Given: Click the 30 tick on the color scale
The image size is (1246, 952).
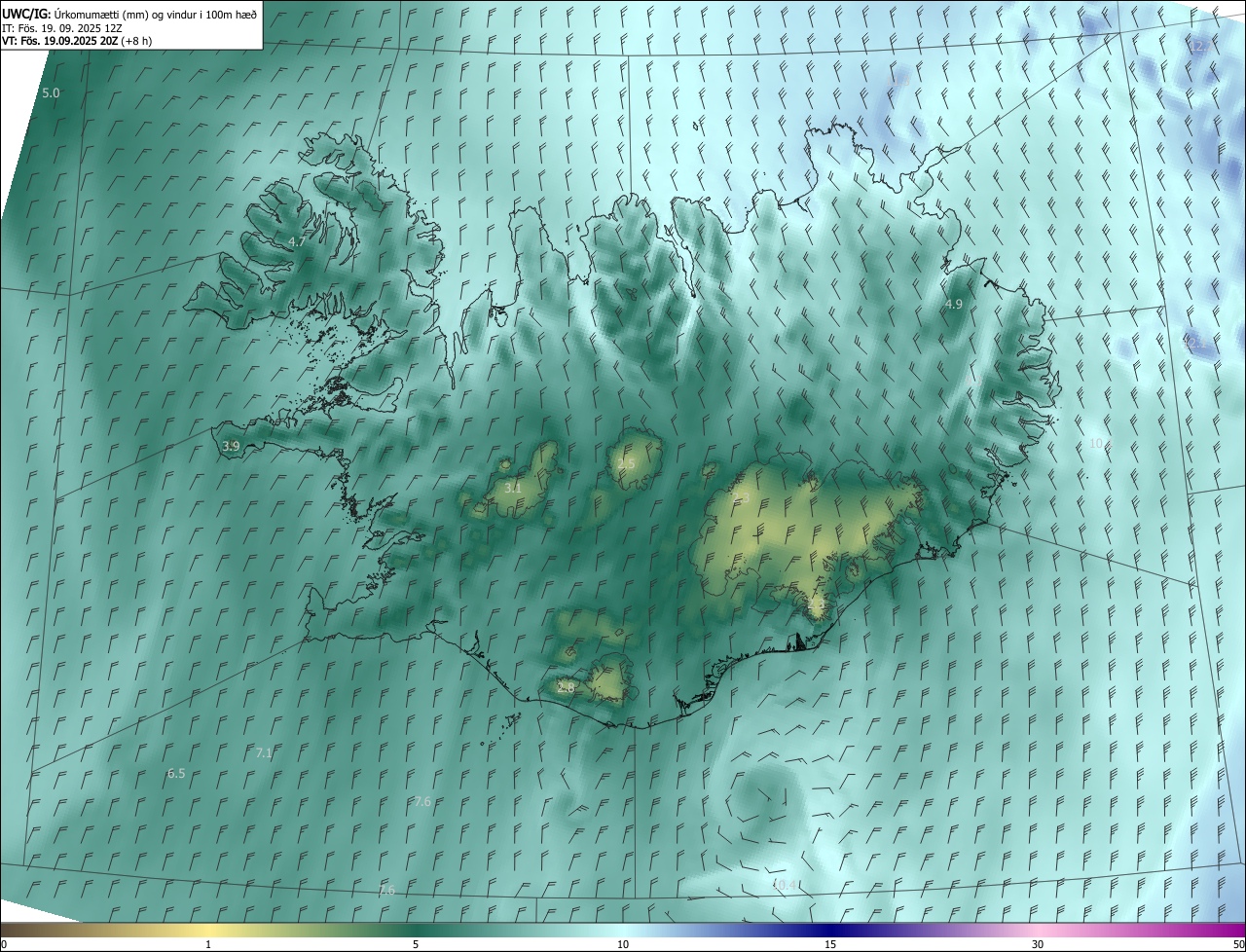Looking at the screenshot, I should click(x=1038, y=944).
